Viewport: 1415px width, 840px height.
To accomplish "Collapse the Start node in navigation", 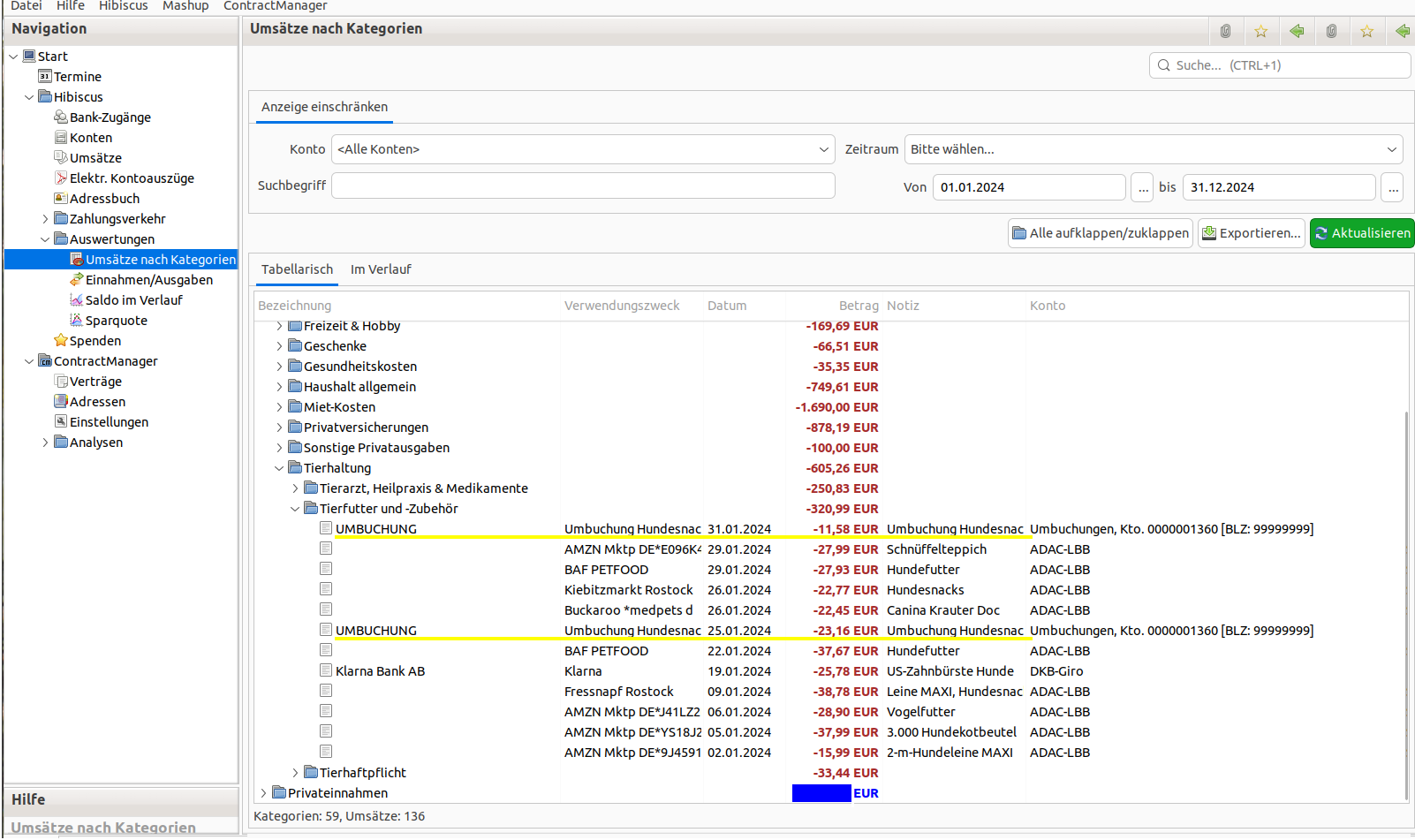I will [x=13, y=57].
